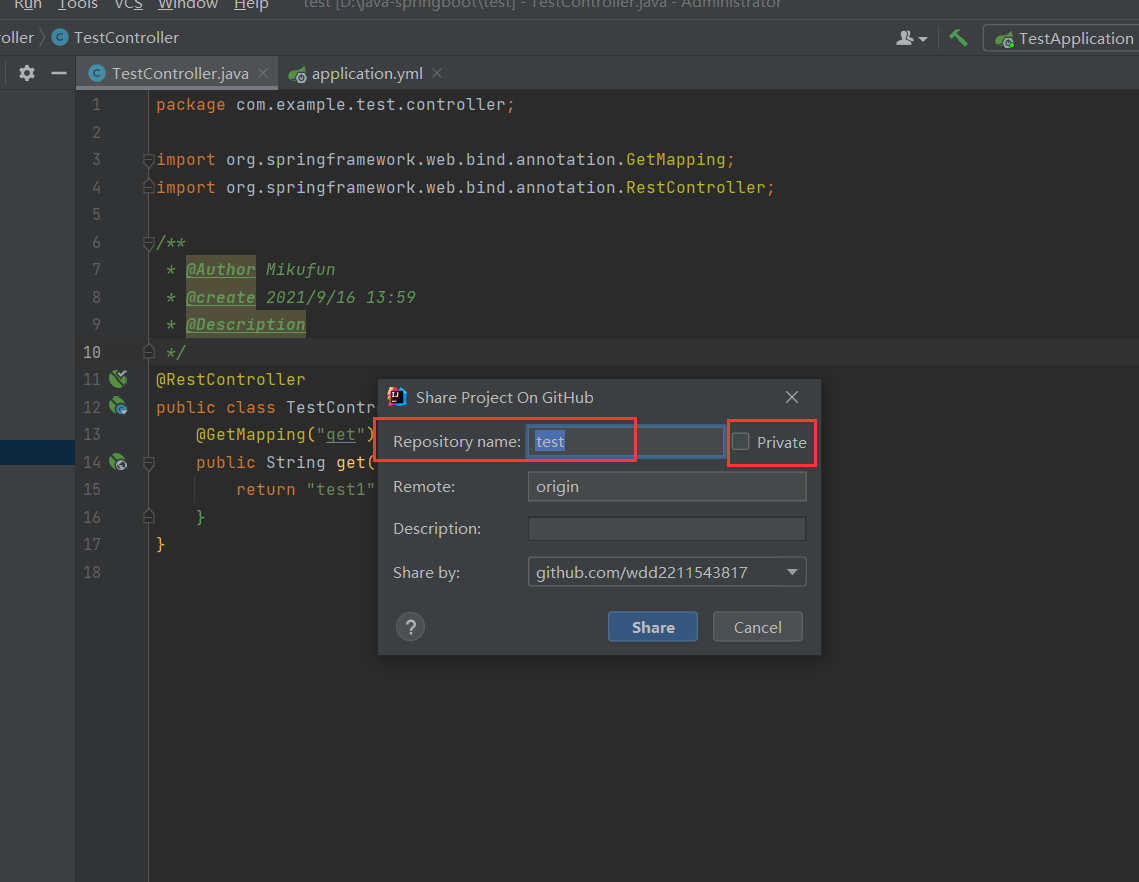
Task: Click the return keyword on line 15
Action: tap(265, 490)
